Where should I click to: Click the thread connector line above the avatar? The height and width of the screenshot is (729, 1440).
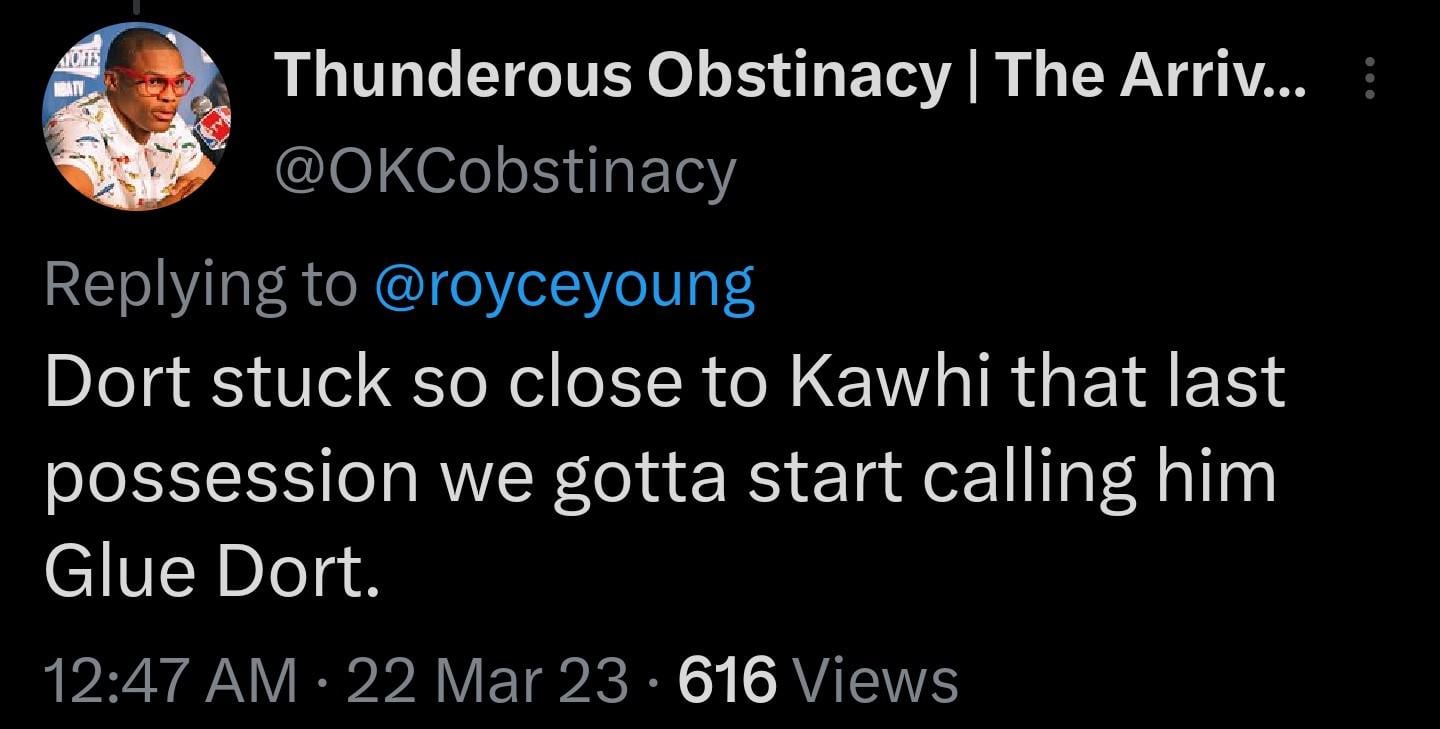tap(136, 6)
